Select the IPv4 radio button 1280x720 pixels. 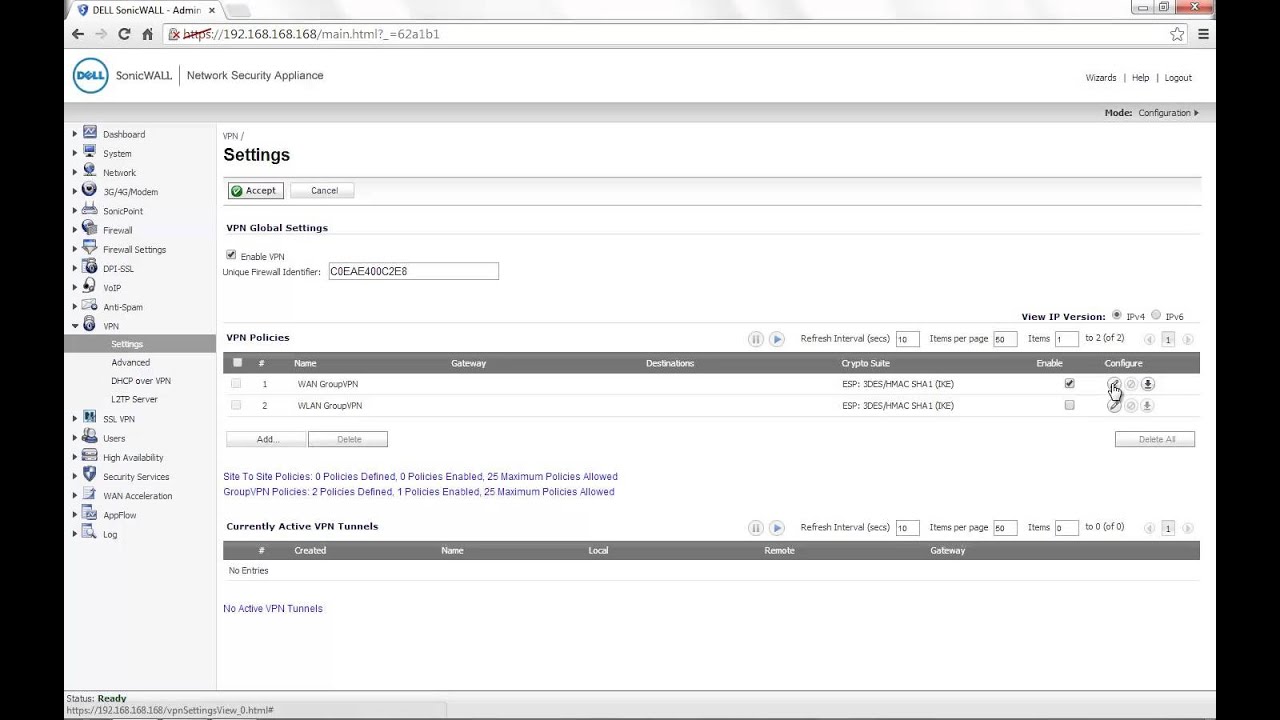pos(1117,315)
